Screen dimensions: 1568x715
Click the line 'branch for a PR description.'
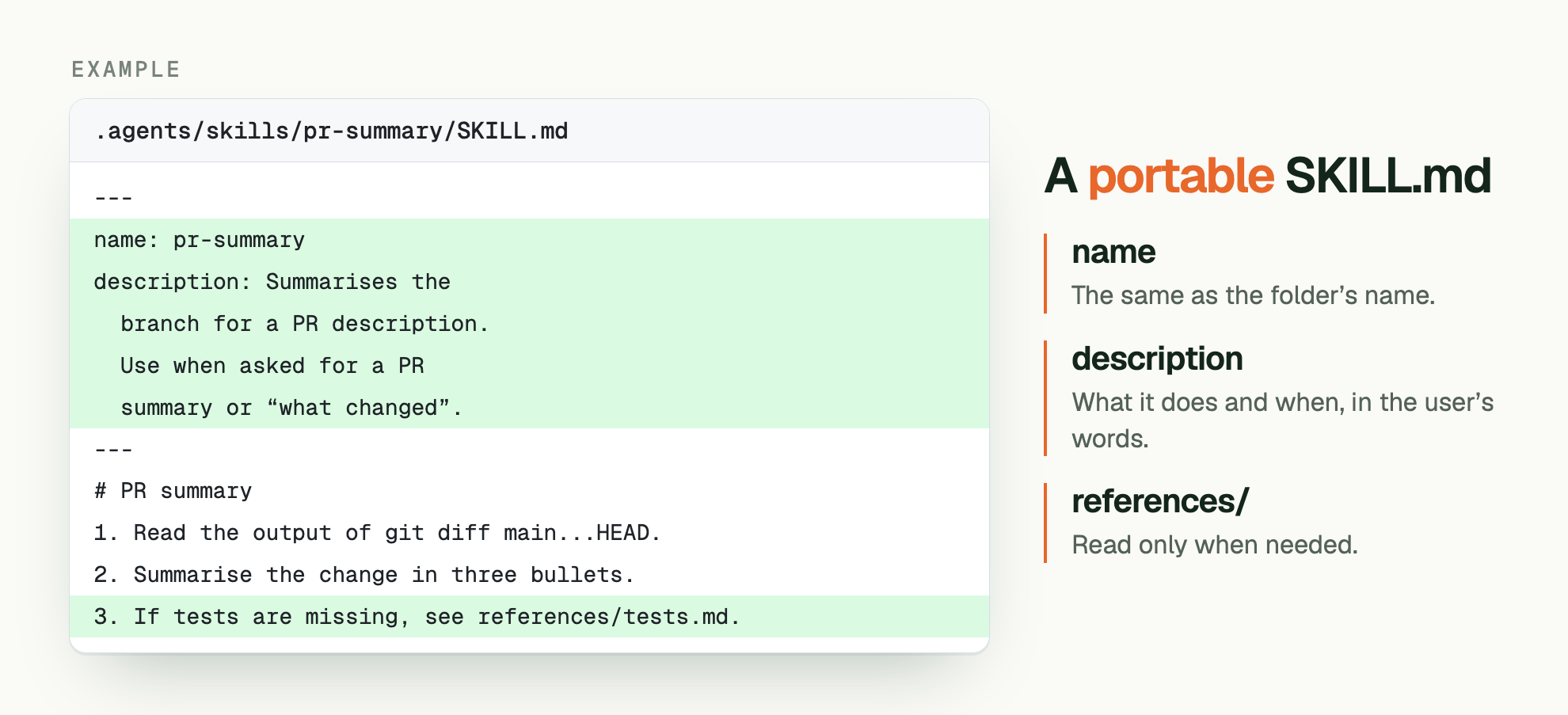(x=305, y=324)
